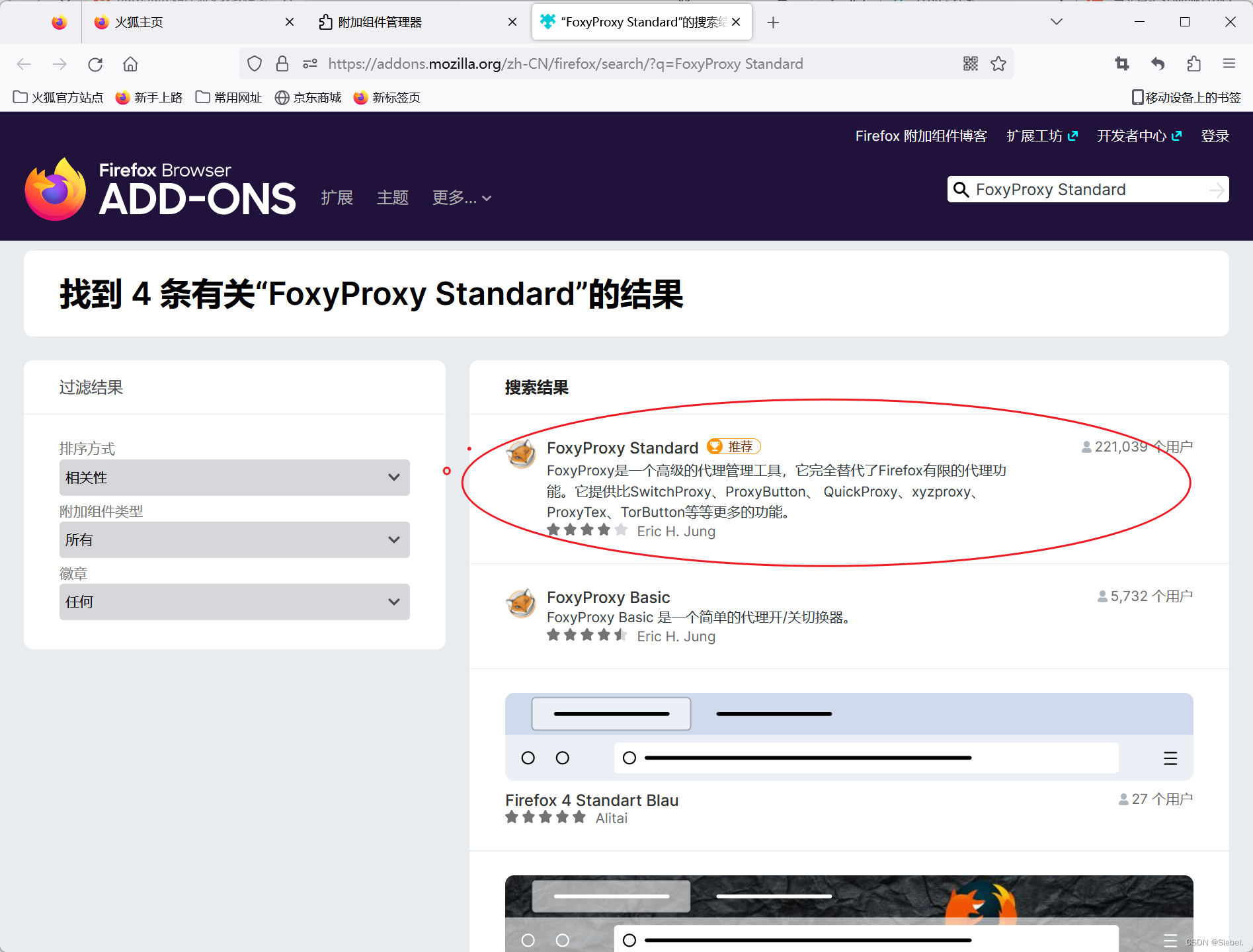The width and height of the screenshot is (1253, 952).
Task: Open Firefox 4 Standart Blau theme title
Action: pos(592,801)
